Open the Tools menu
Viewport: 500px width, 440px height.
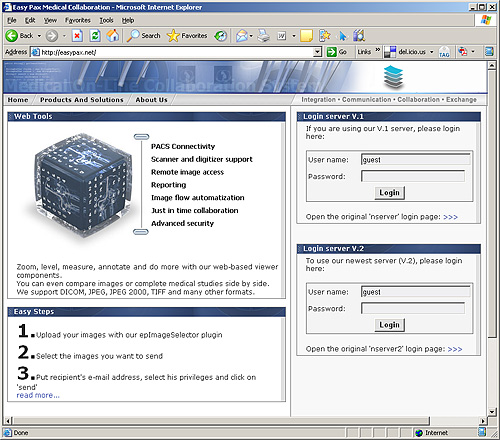click(106, 21)
